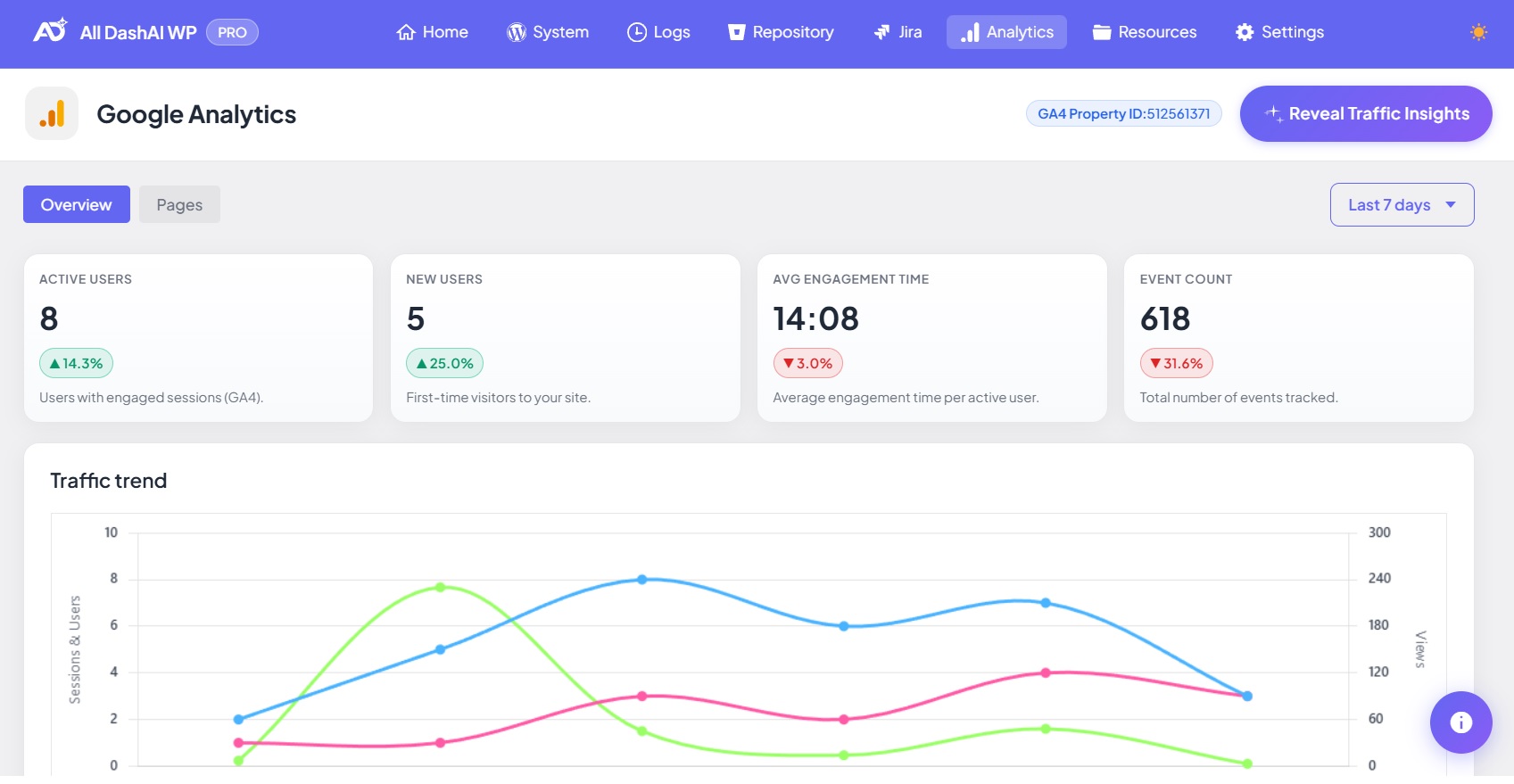This screenshot has height=784, width=1514.
Task: Click the Google Analytics bar chart icon
Action: click(x=52, y=114)
